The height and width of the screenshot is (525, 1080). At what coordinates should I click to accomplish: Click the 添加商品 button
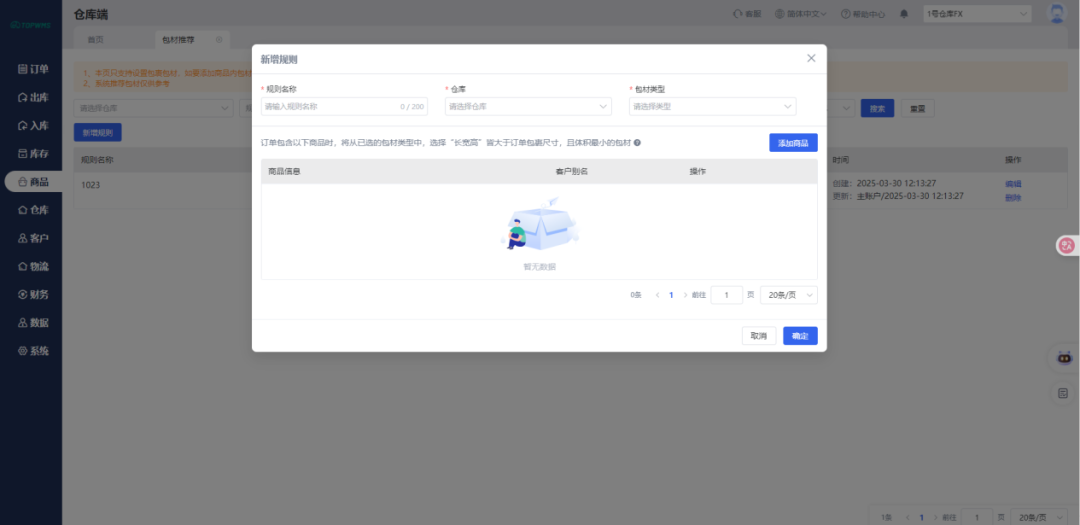[793, 143]
